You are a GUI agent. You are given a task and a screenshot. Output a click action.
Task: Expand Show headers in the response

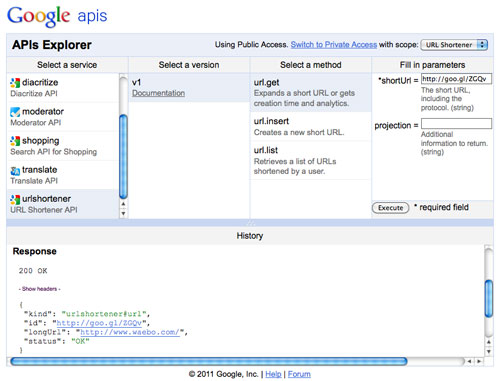[40, 289]
